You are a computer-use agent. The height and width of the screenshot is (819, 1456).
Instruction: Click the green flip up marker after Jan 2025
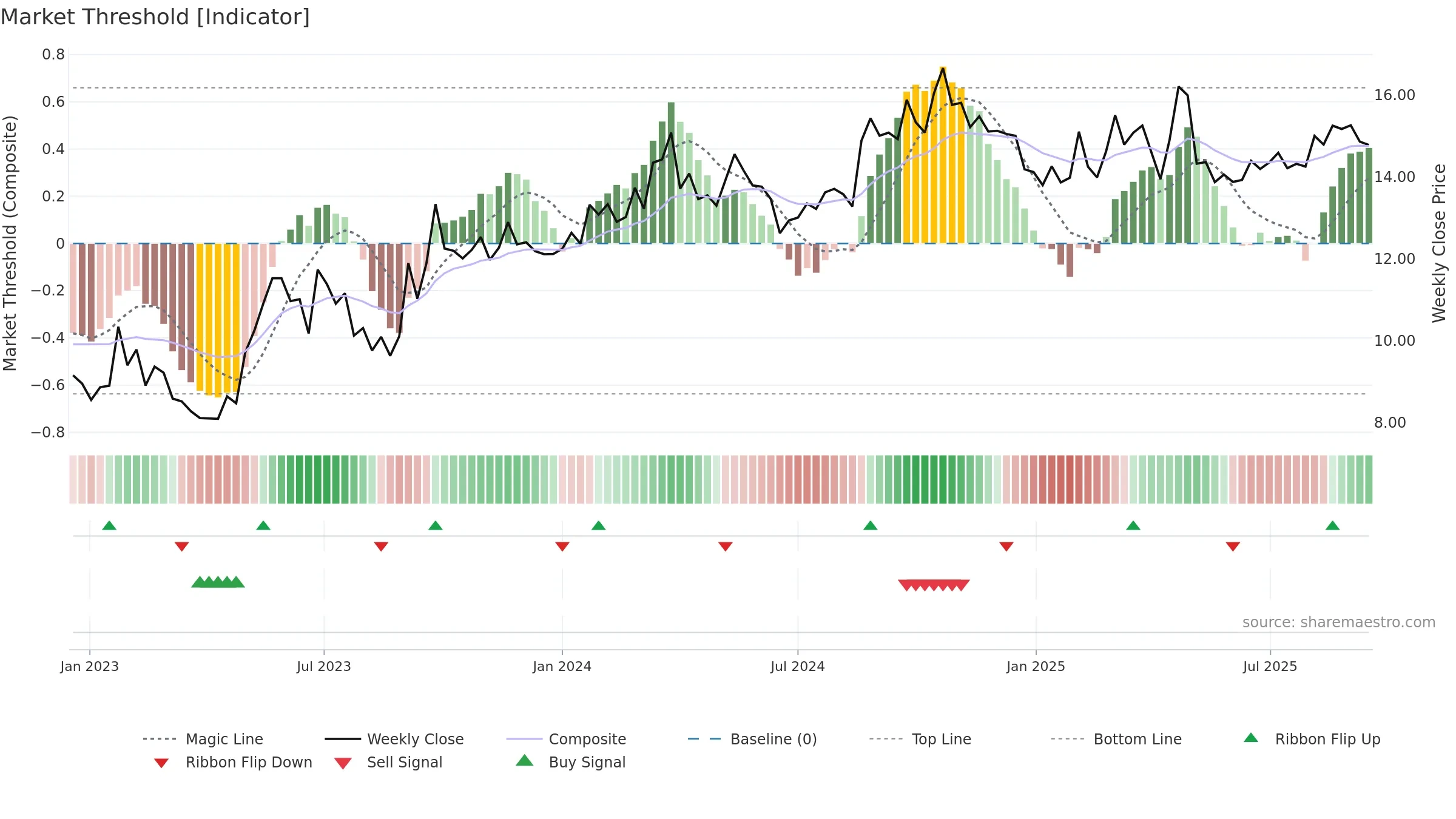click(1133, 525)
